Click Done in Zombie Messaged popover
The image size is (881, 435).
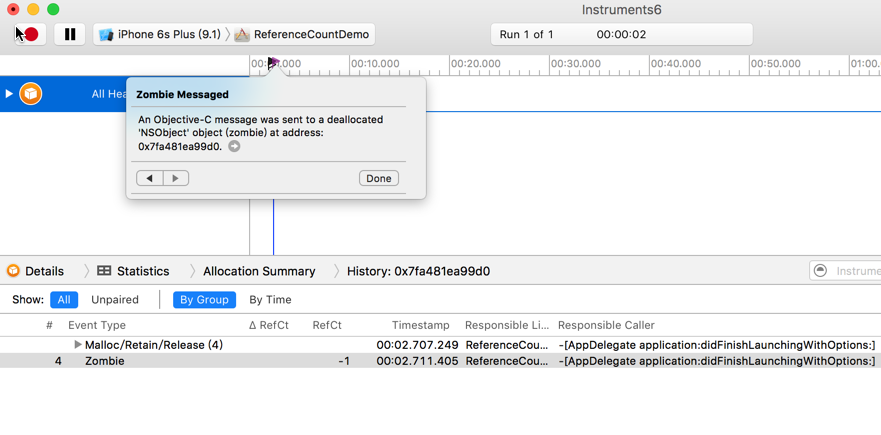(378, 178)
